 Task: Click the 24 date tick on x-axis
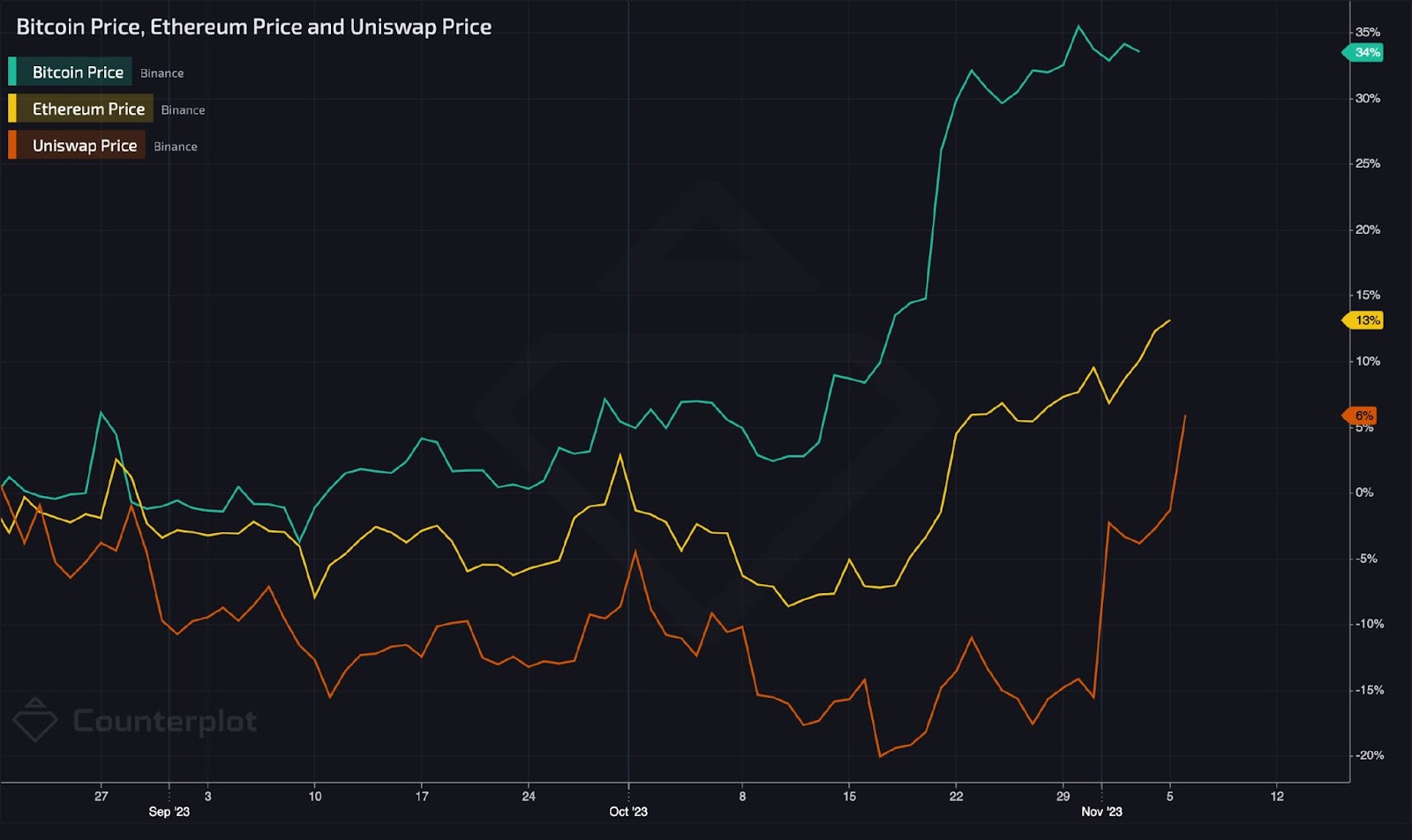(x=529, y=796)
